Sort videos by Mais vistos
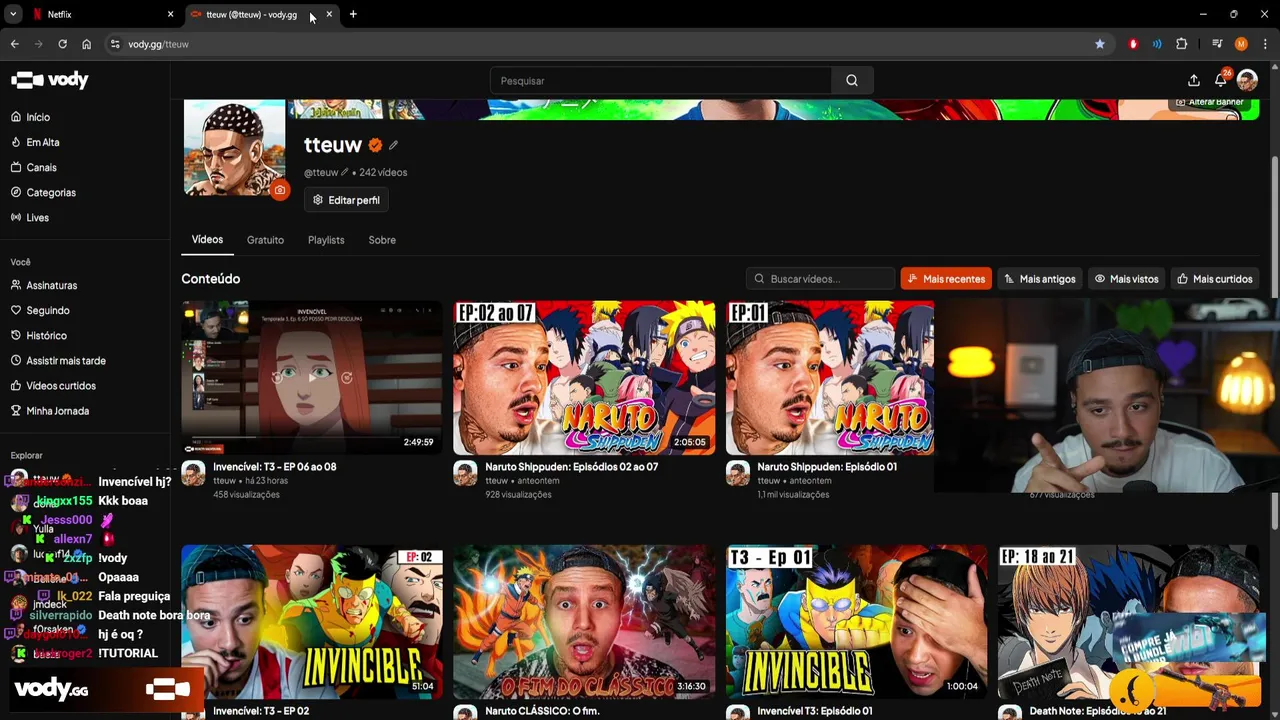This screenshot has height=720, width=1280. pos(1126,279)
